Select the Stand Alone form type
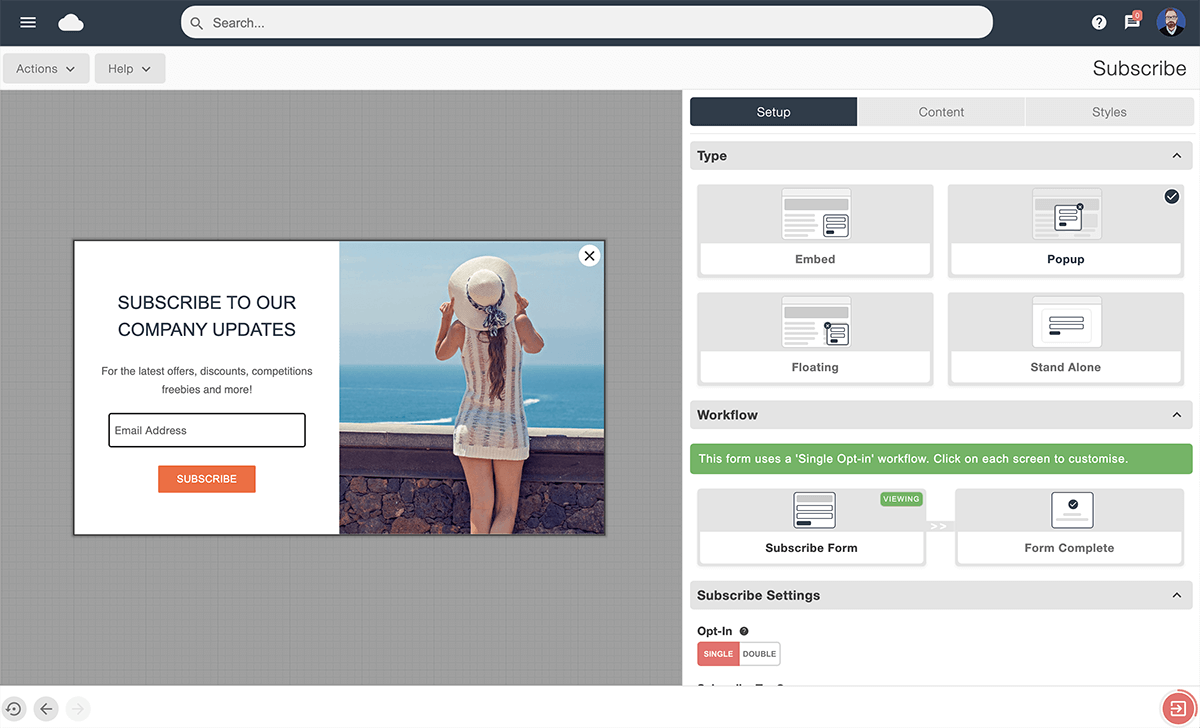Screen dimensions: 1200x728 (x=1065, y=339)
